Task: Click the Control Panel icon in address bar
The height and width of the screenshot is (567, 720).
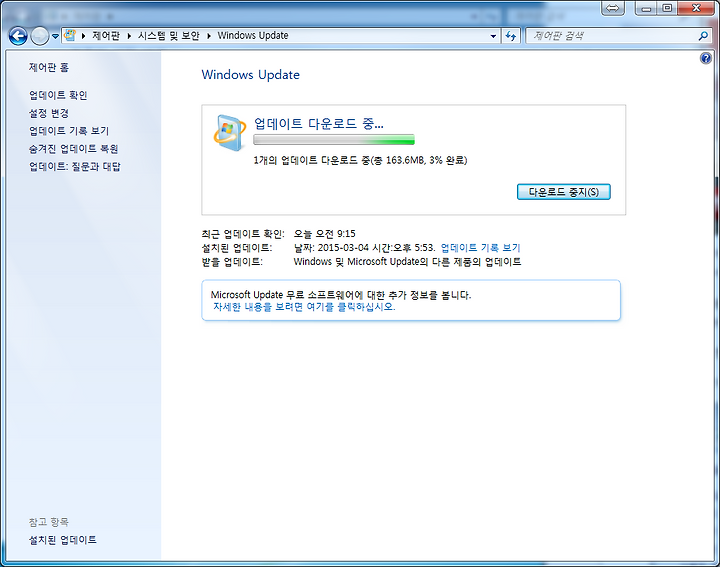Action: tap(70, 35)
